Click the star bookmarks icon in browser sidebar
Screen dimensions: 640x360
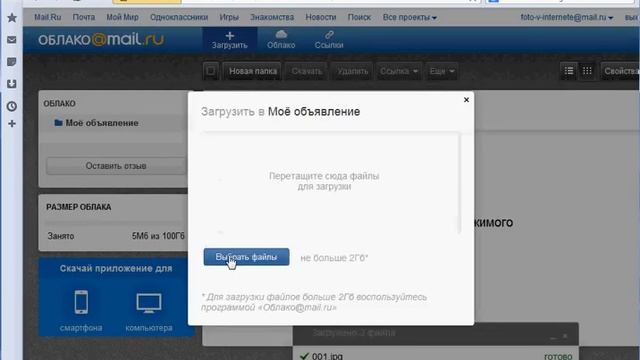point(12,18)
